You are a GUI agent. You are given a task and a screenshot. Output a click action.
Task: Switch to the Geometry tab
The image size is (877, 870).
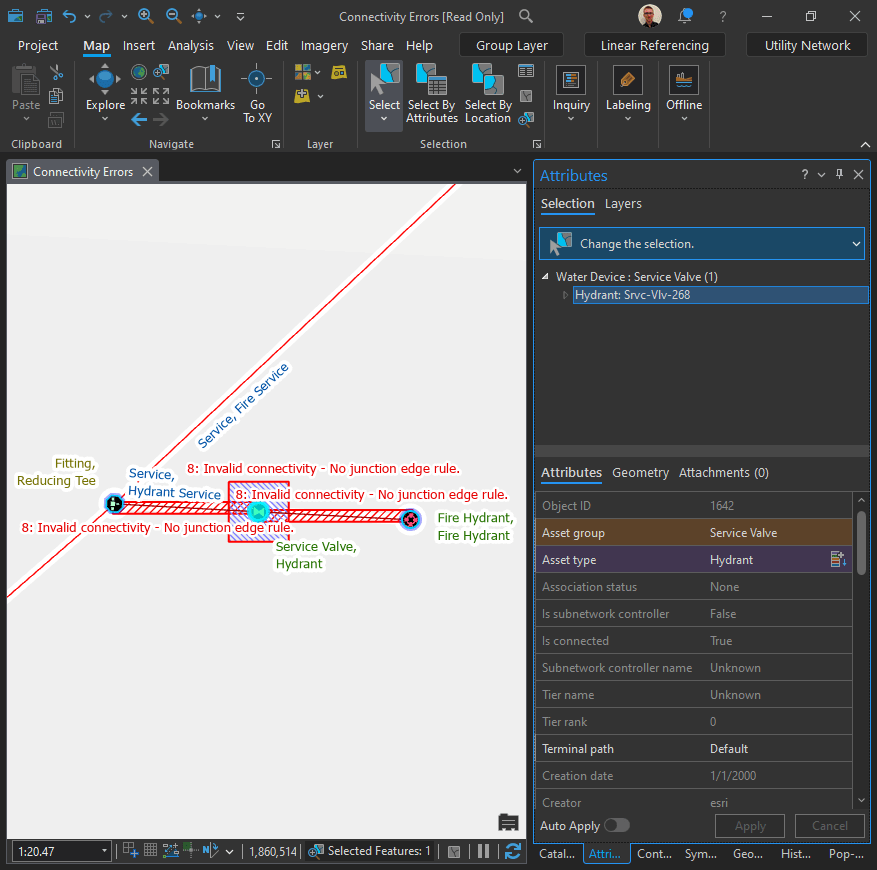[x=640, y=473]
